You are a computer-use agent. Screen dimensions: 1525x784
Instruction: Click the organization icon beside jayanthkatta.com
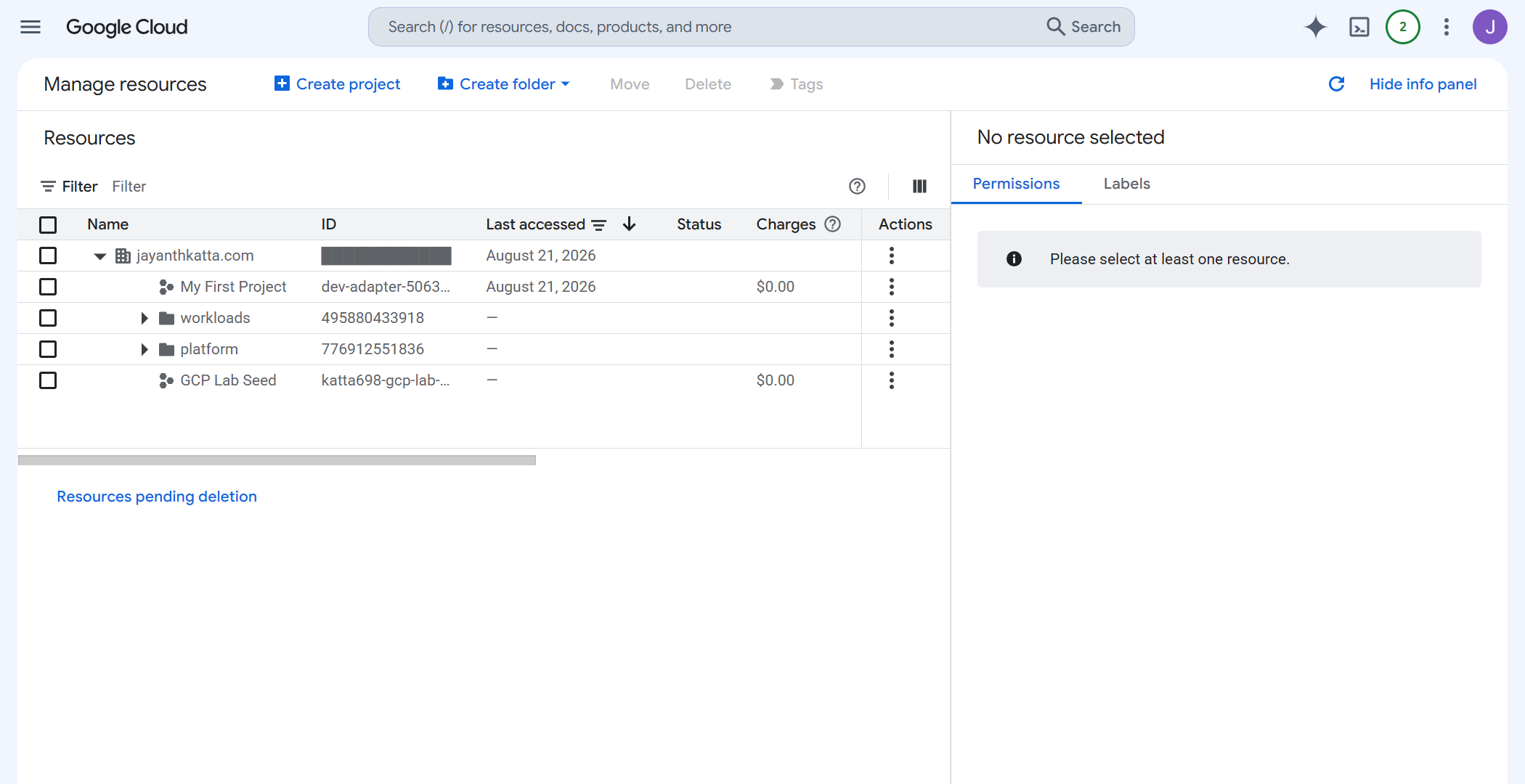[x=123, y=256]
